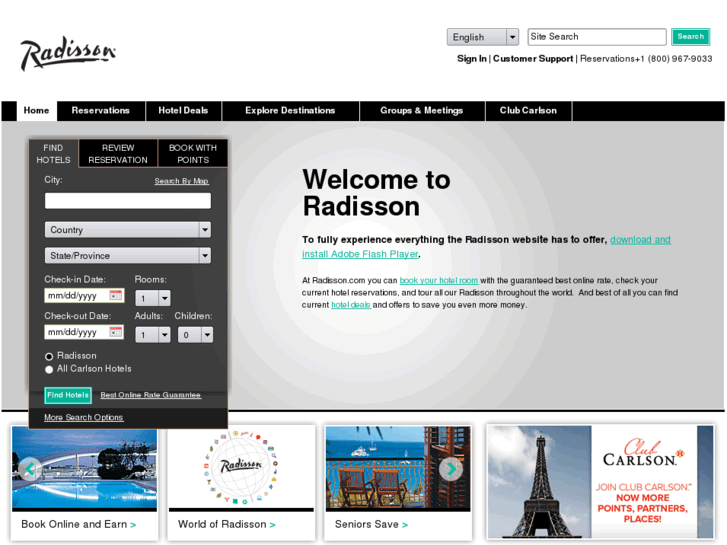
Task: Click More Search Options link
Action: 83,417
